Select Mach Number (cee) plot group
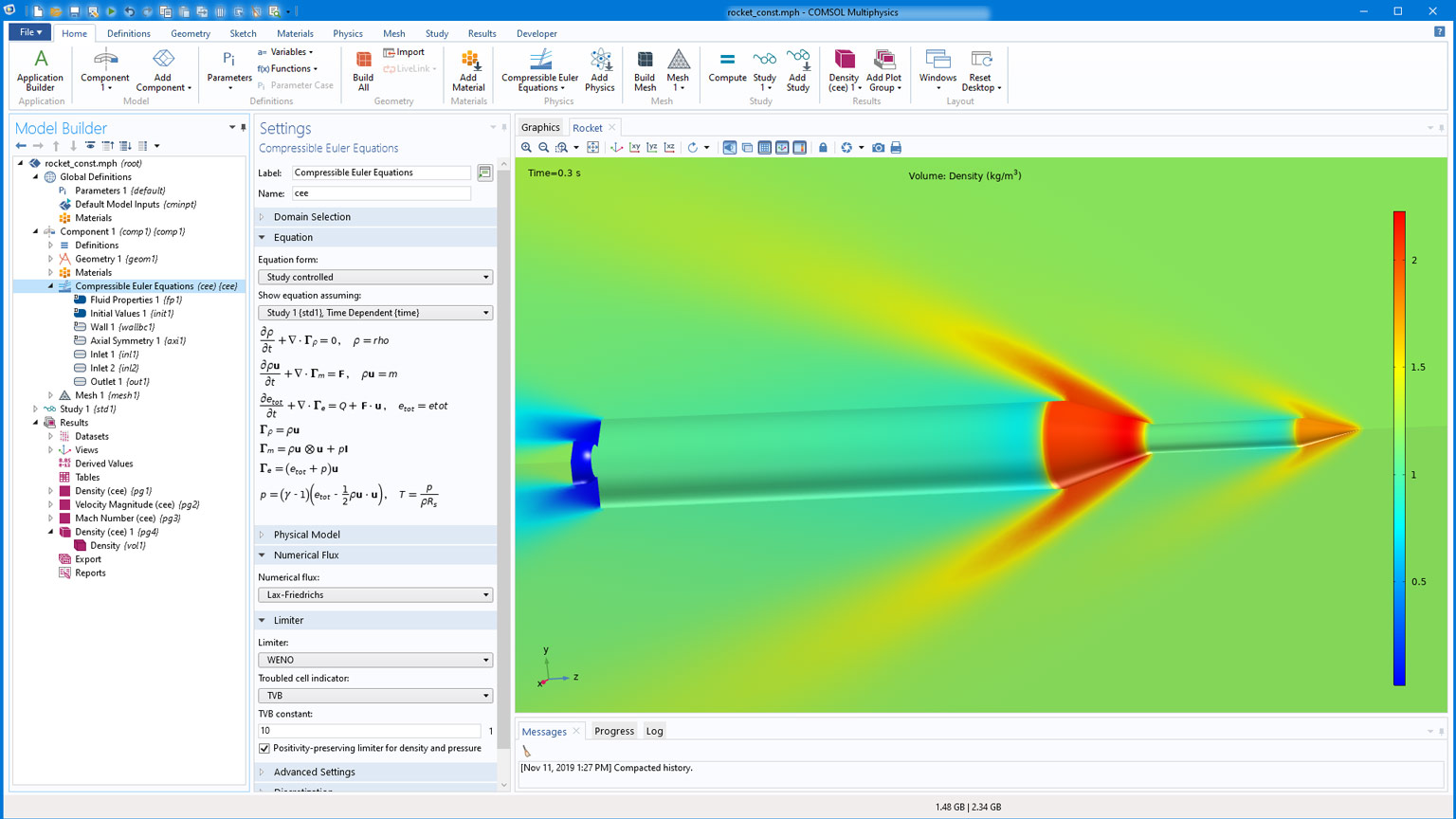 coord(127,519)
